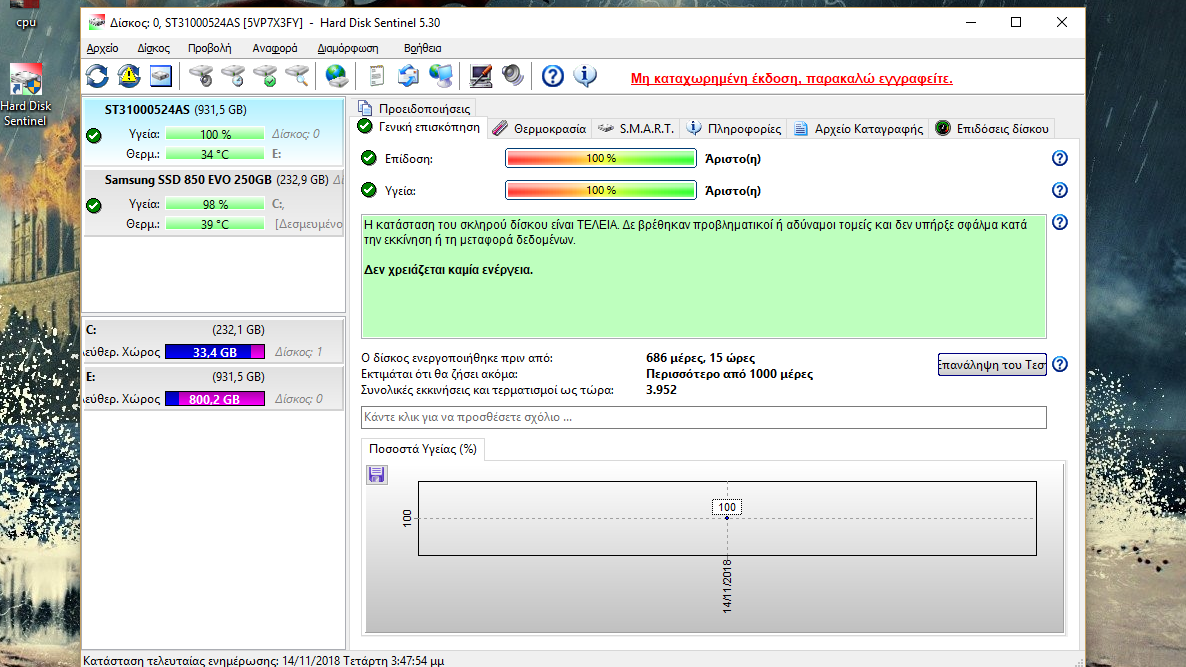1186x667 pixels.
Task: Click the E: free space bar 800,2 GB
Action: (x=215, y=399)
